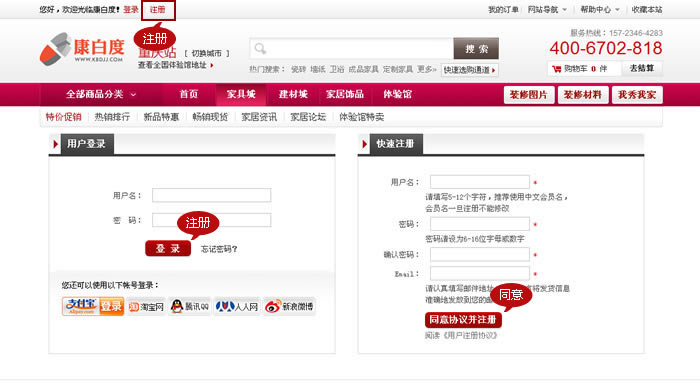The image size is (700, 381).
Task: Expand 全部商品分类 category menu
Action: [101, 94]
